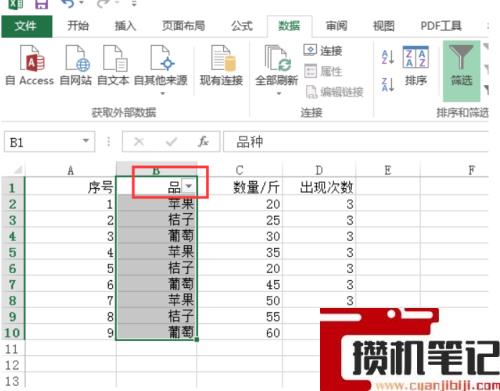The image size is (500, 391).
Task: Click the Insert Function fx button
Action: [x=203, y=142]
